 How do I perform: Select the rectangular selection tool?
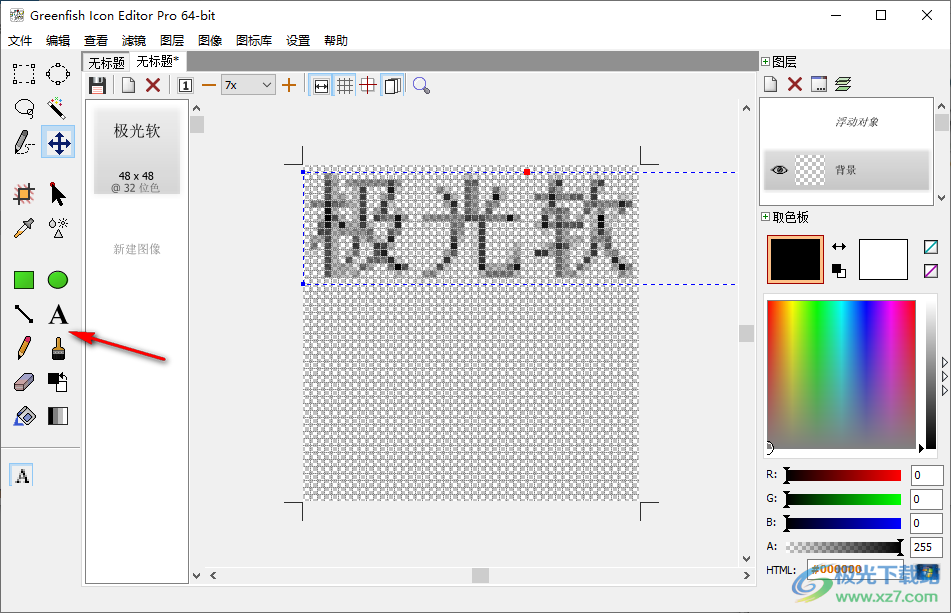[22, 72]
